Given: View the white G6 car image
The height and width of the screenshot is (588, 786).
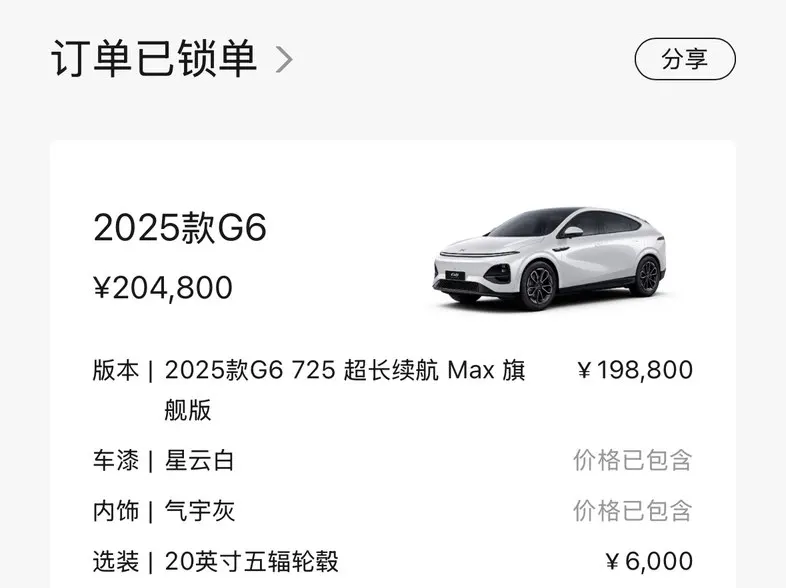Looking at the screenshot, I should [x=549, y=257].
